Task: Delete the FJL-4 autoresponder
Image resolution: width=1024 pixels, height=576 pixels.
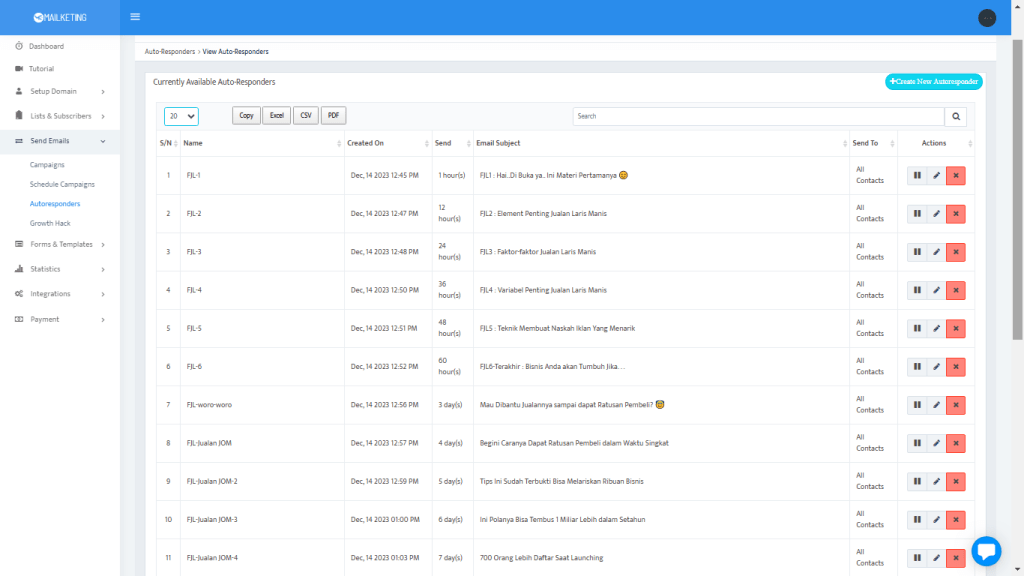Action: pos(955,290)
